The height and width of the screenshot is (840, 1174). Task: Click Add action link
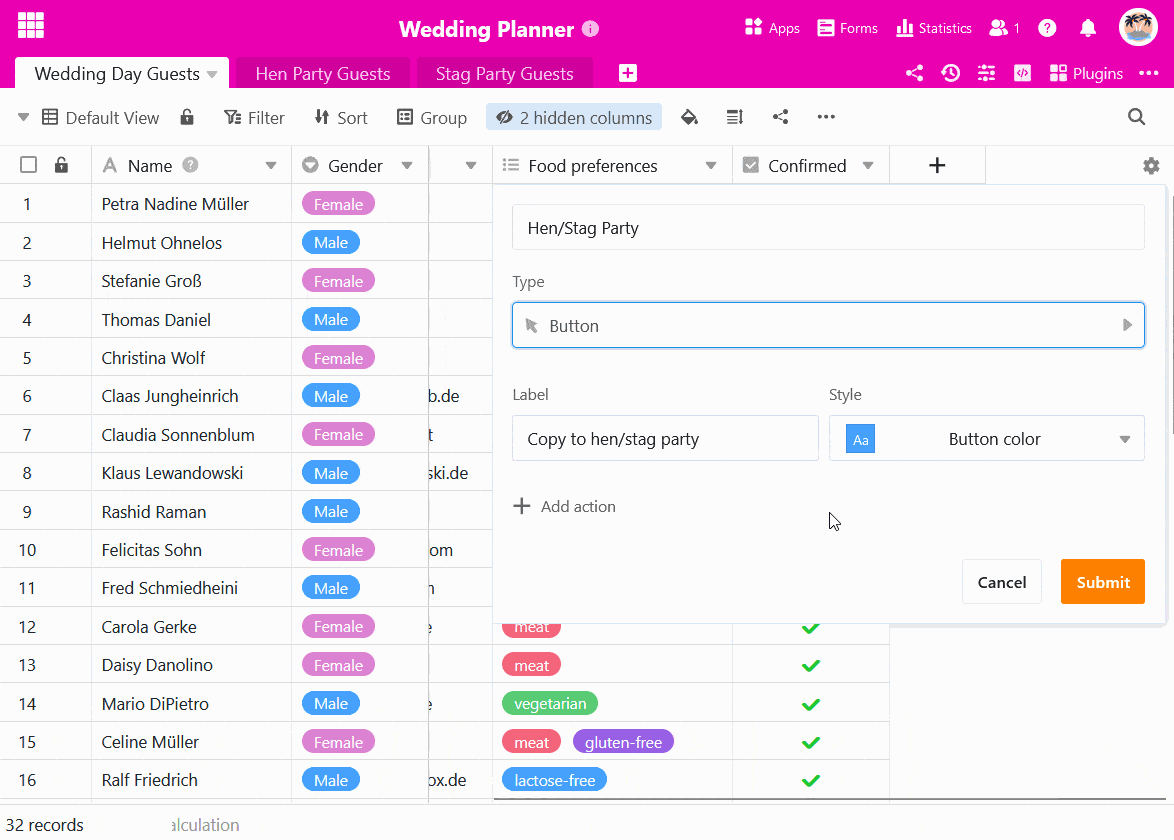[x=565, y=506]
